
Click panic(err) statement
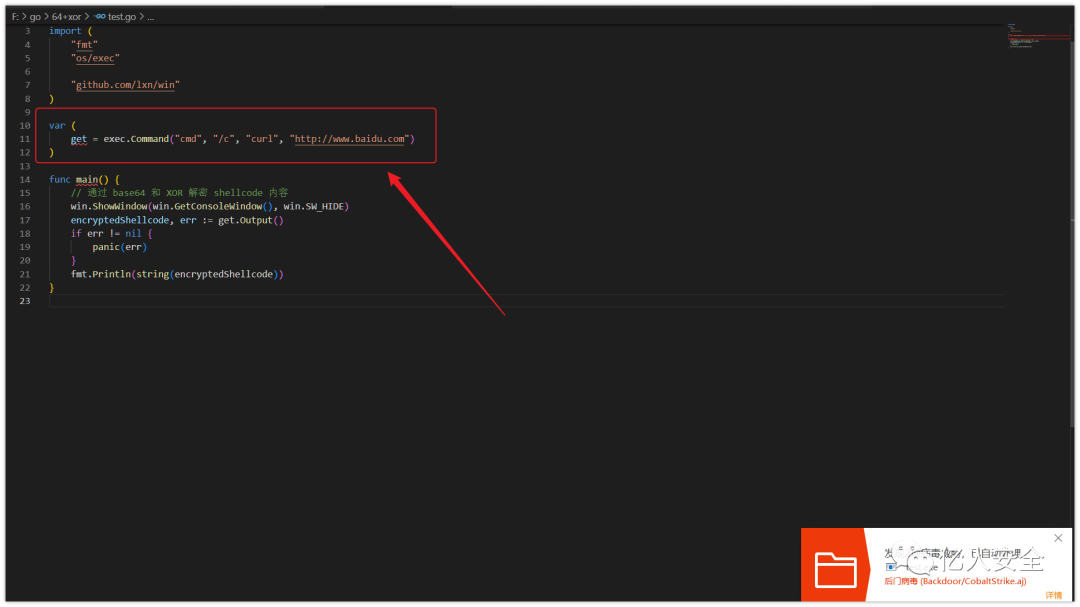(x=120, y=247)
